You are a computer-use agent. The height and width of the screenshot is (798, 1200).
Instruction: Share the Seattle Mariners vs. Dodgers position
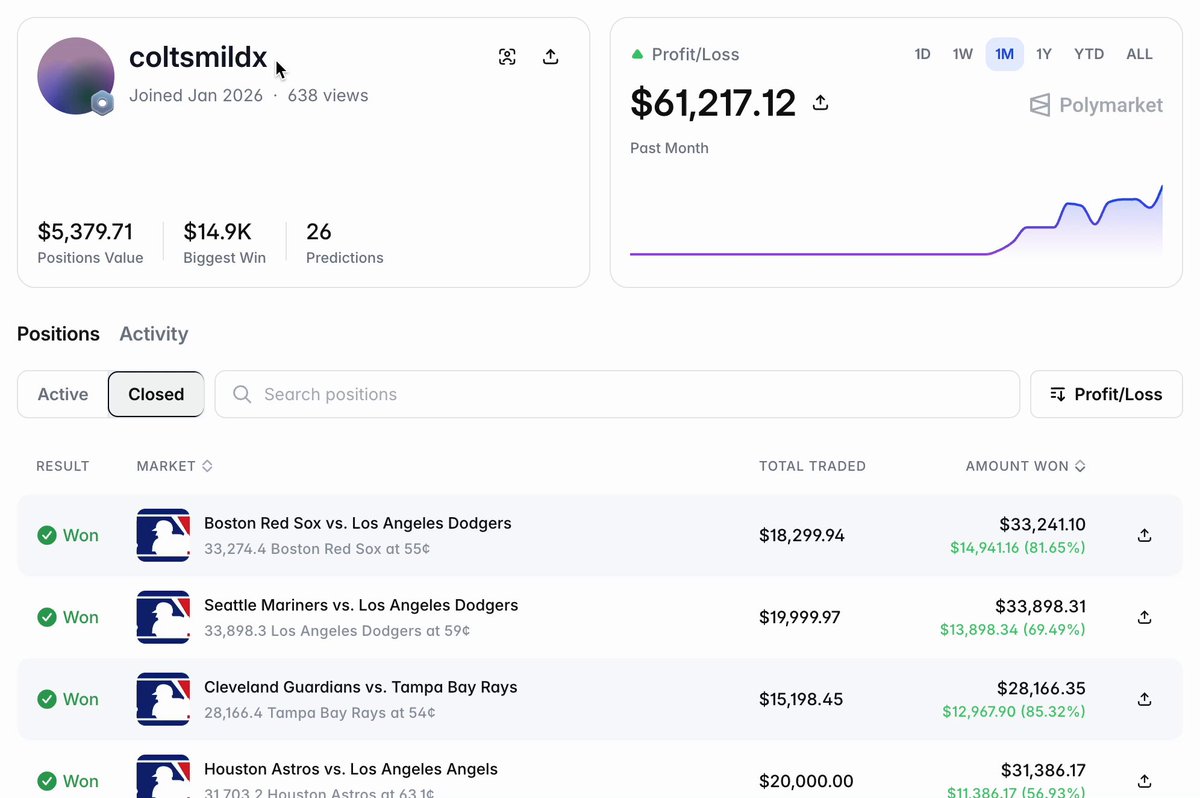coord(1145,617)
